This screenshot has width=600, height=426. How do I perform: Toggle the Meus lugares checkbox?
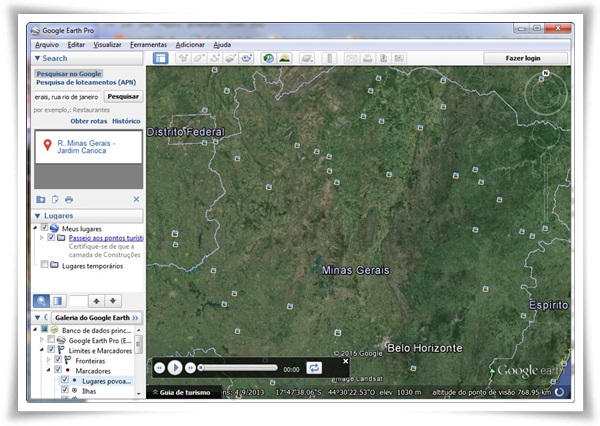click(44, 227)
